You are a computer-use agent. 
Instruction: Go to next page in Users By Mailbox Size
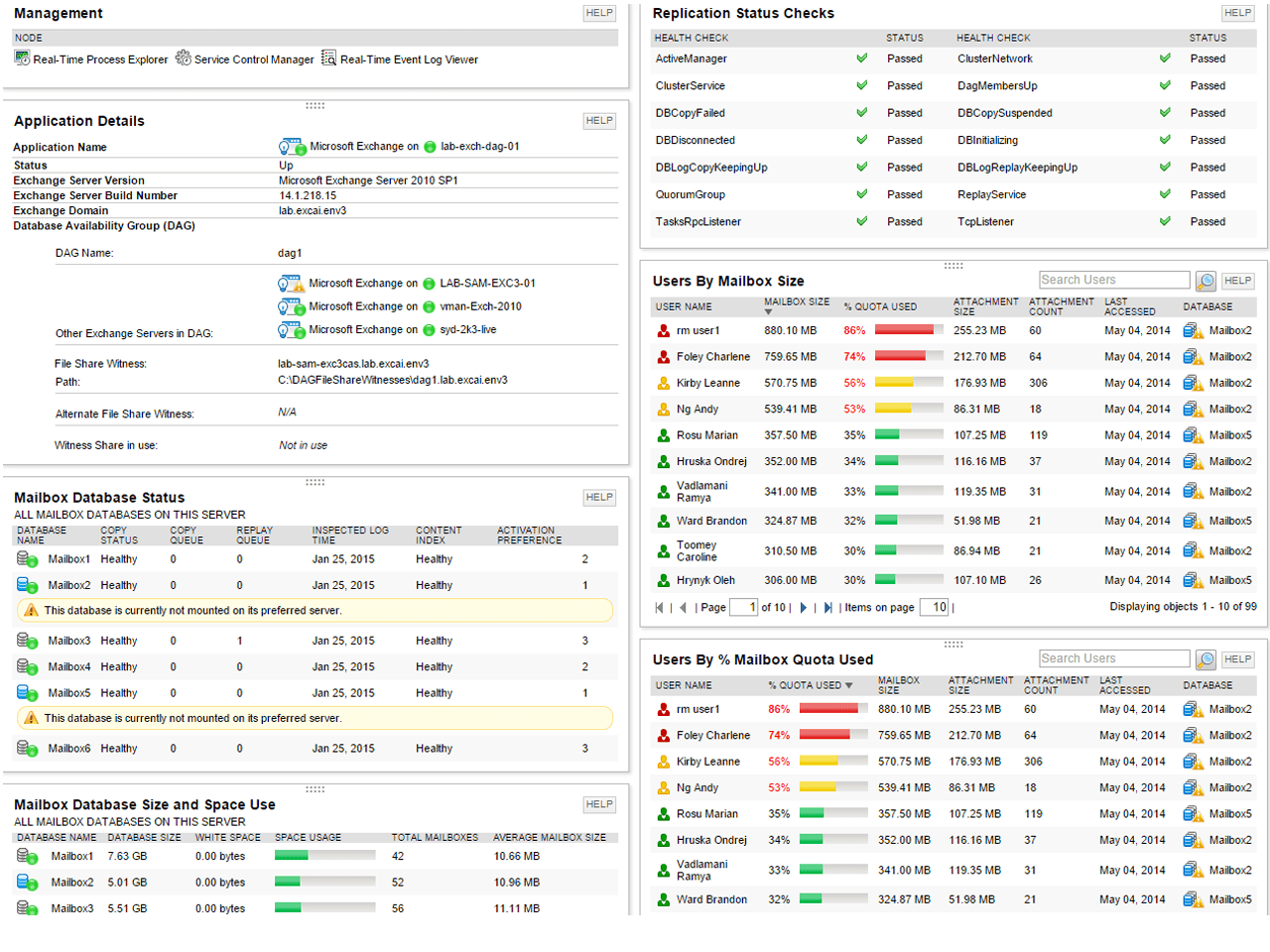tap(804, 608)
